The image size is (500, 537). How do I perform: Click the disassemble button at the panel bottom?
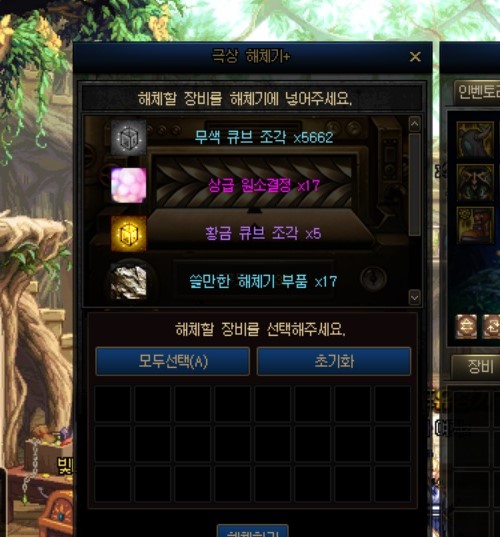[253, 532]
